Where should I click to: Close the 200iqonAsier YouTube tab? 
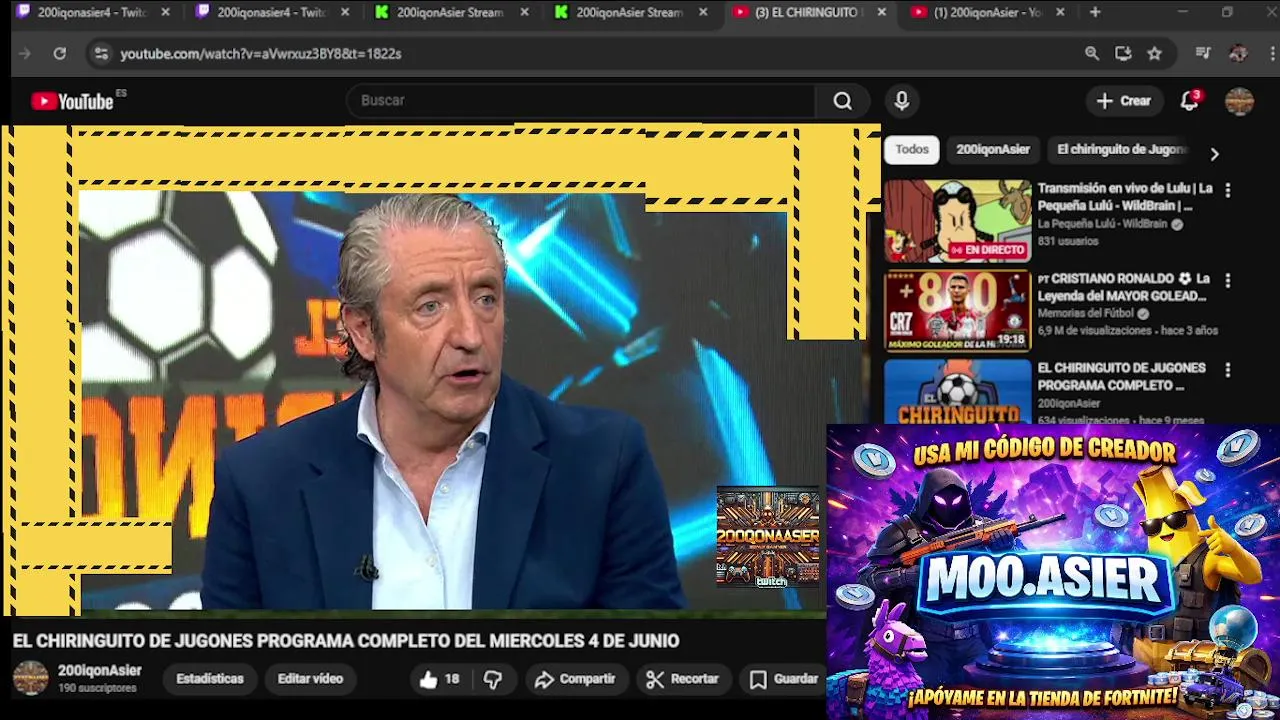tap(1060, 12)
